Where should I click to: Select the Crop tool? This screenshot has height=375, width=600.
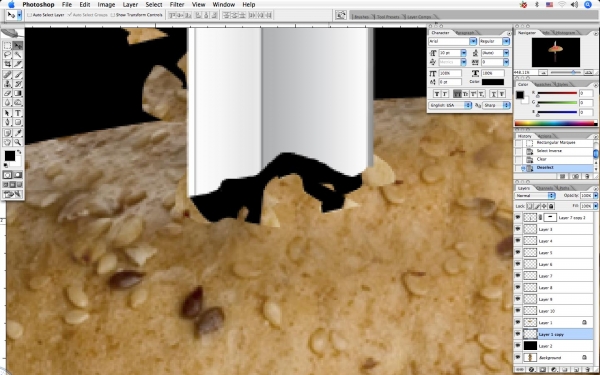click(x=8, y=64)
